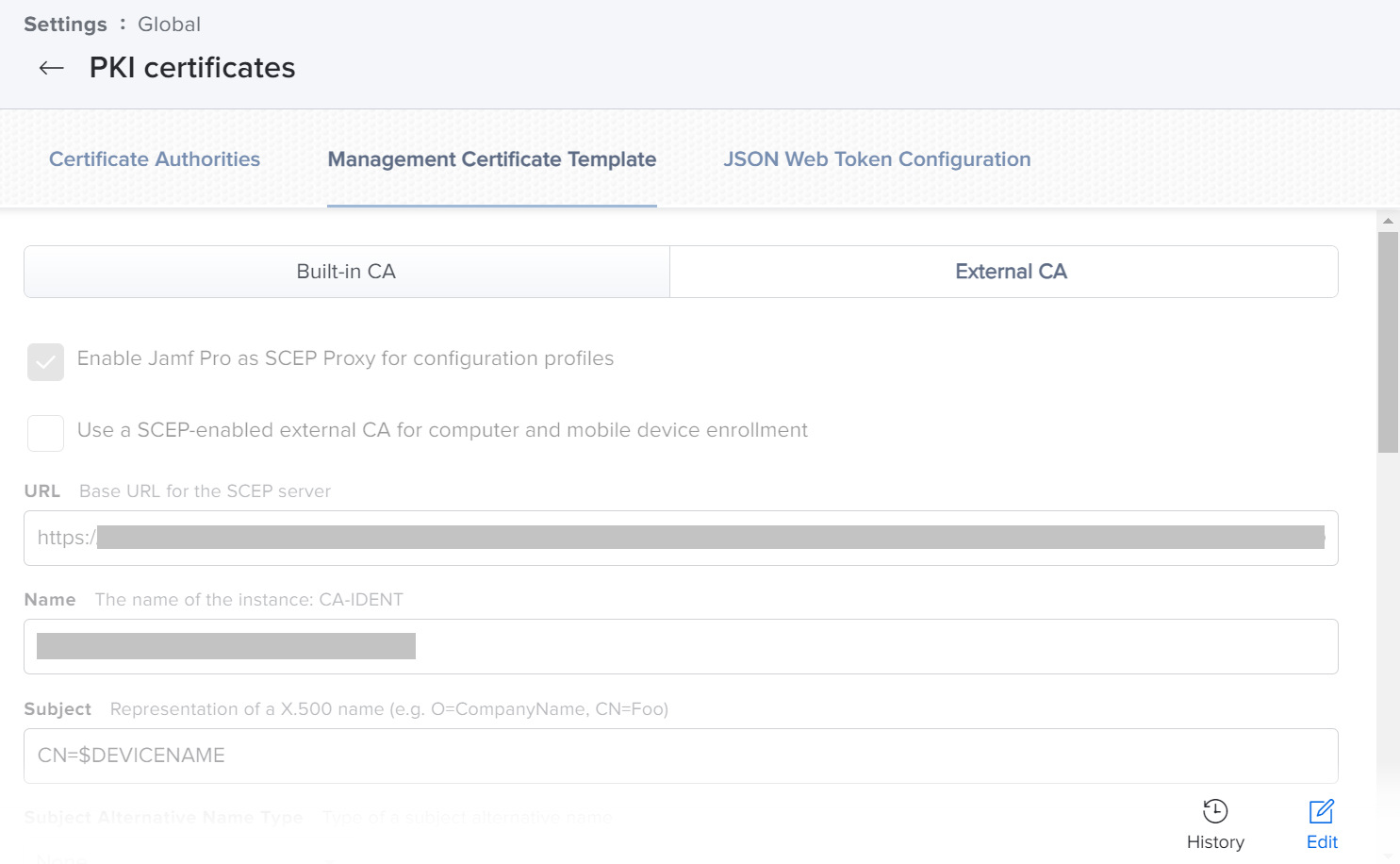The width and height of the screenshot is (1400, 864).
Task: Check Use a SCEP-enabled external CA checkbox
Action: [x=45, y=434]
